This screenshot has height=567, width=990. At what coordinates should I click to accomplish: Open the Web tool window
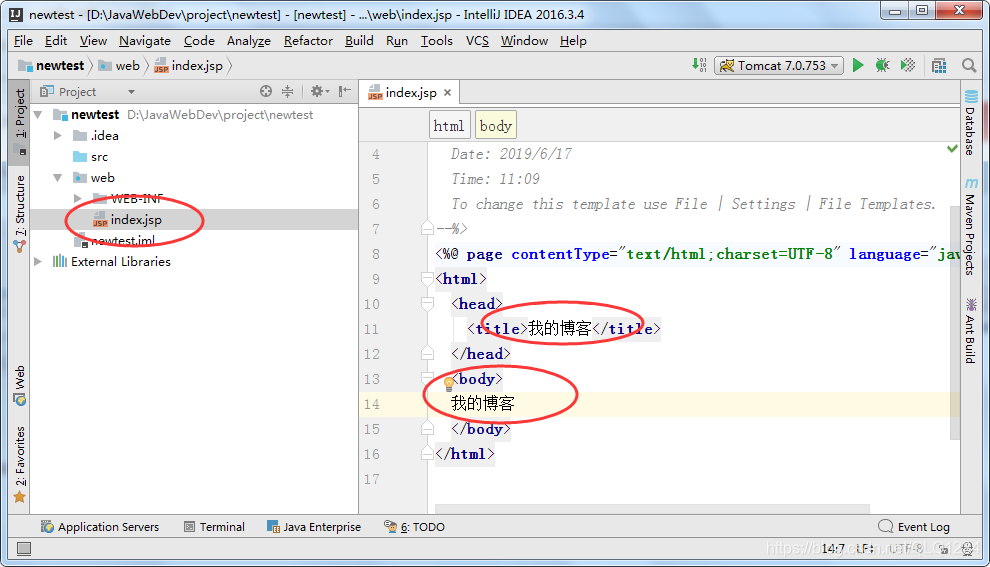(20, 385)
